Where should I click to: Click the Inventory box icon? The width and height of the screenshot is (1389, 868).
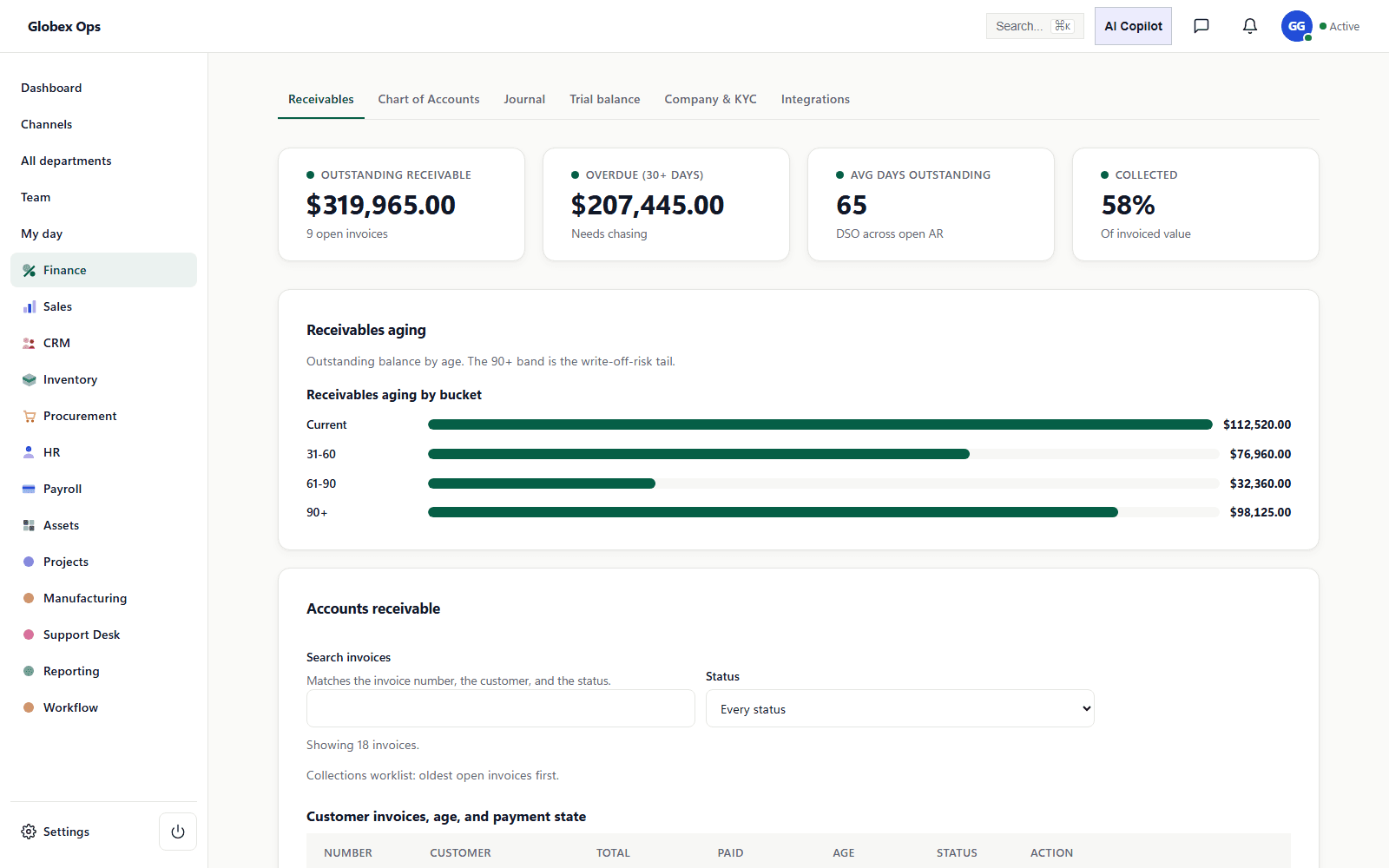tap(29, 379)
